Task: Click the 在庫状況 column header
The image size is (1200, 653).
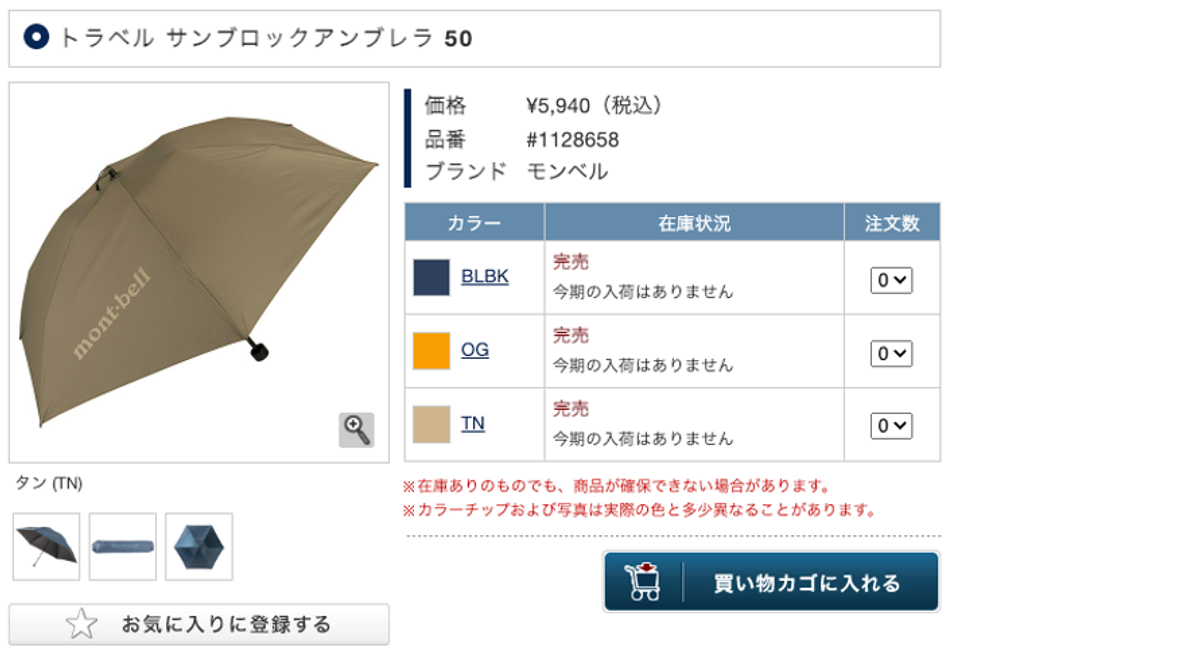Action: 694,223
